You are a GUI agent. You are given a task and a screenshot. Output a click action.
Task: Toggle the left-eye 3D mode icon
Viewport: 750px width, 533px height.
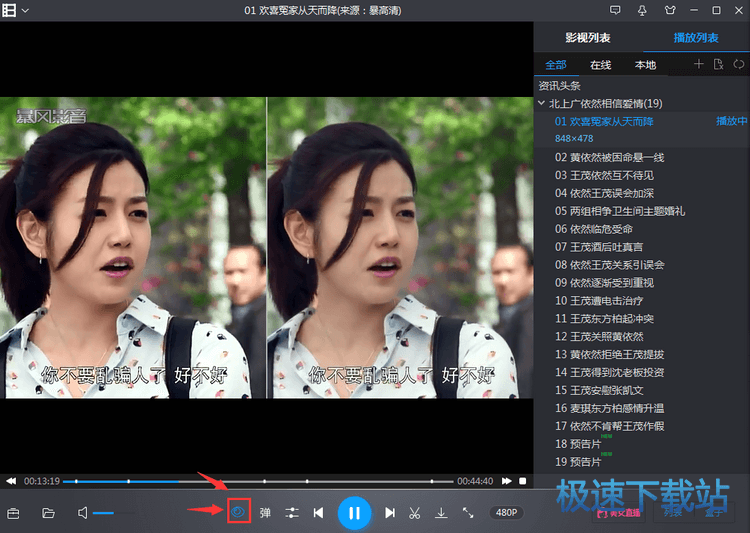[239, 512]
